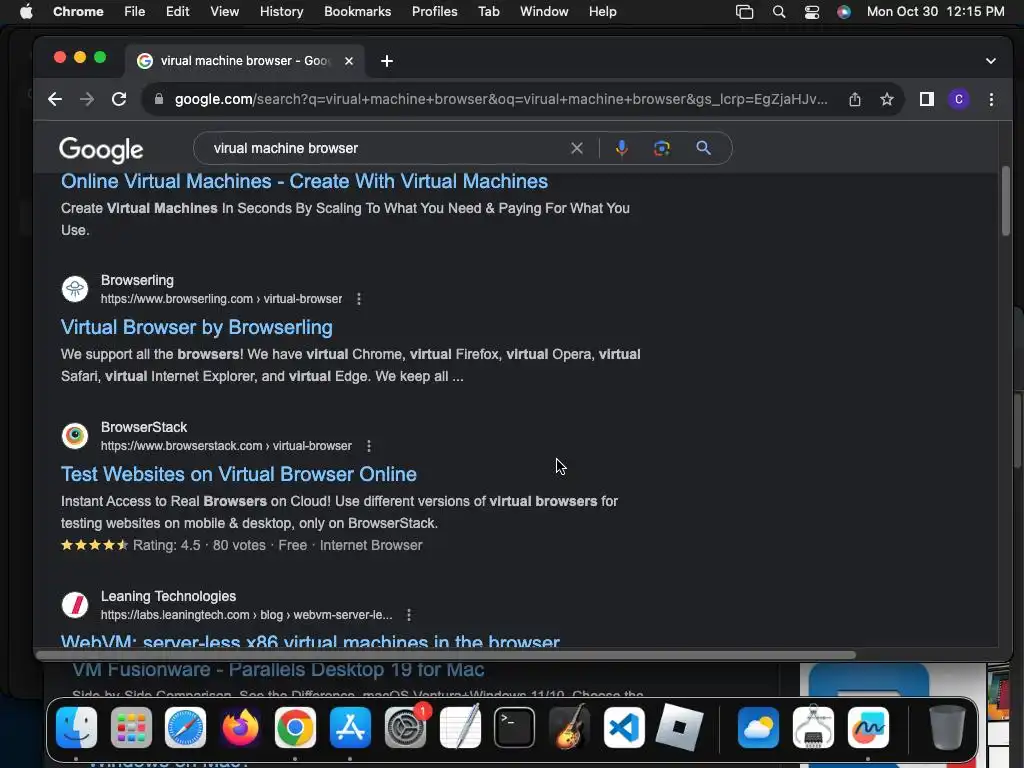Launch Safari from the Dock
Viewport: 1024px width, 768px height.
pyautogui.click(x=185, y=728)
